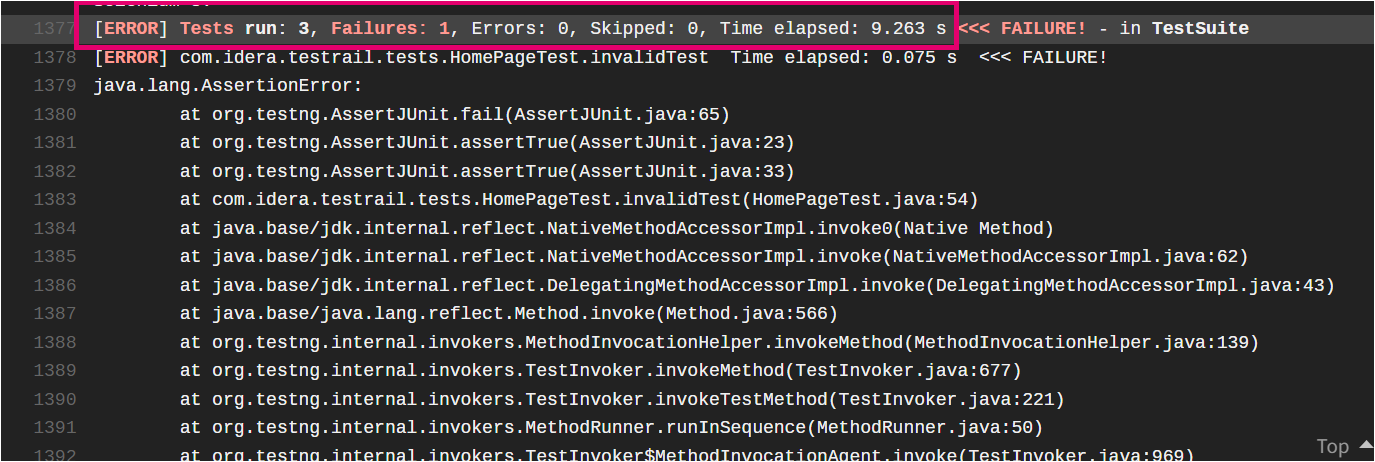Screen dimensions: 1375x462
Task: Click line number 1380
Action: coord(54,114)
